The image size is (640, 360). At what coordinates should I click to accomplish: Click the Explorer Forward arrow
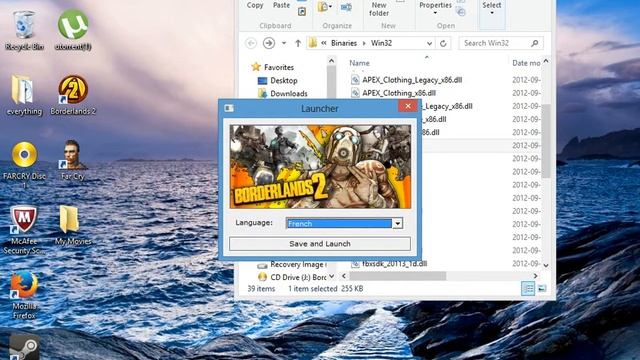pyautogui.click(x=269, y=43)
